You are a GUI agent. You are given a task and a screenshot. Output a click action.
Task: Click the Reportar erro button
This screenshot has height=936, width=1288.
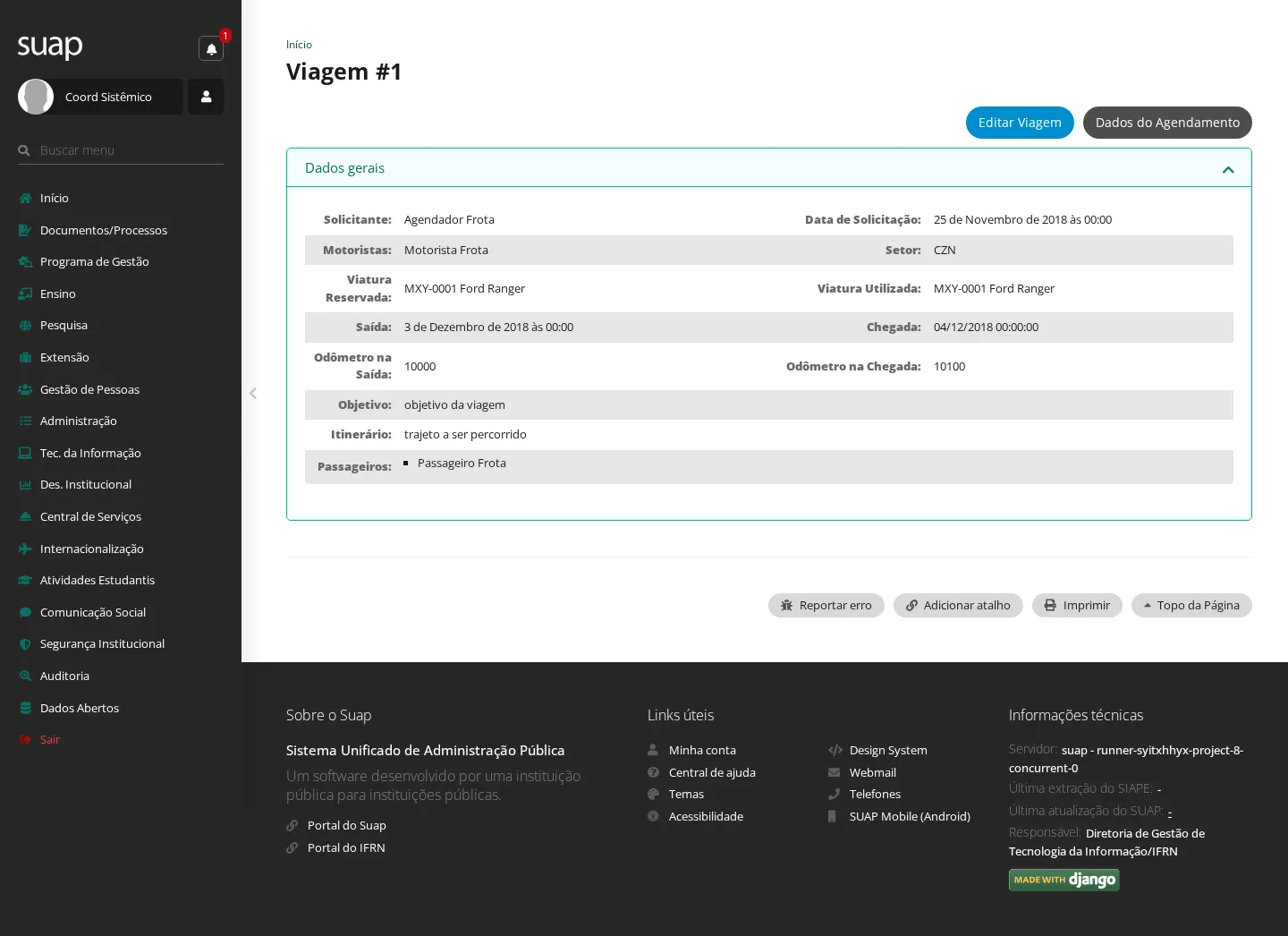(x=826, y=606)
